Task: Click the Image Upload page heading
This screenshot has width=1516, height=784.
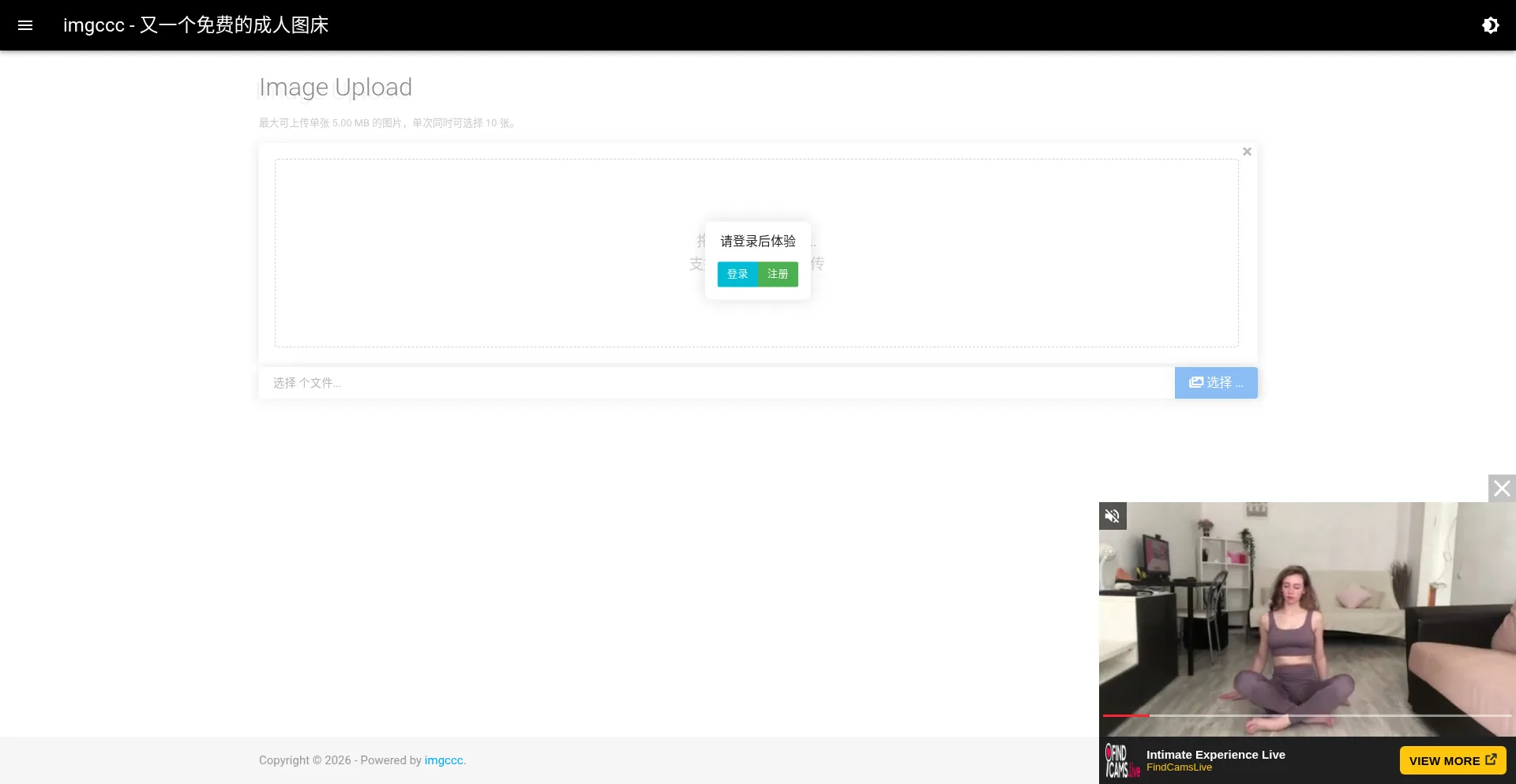Action: [x=336, y=87]
